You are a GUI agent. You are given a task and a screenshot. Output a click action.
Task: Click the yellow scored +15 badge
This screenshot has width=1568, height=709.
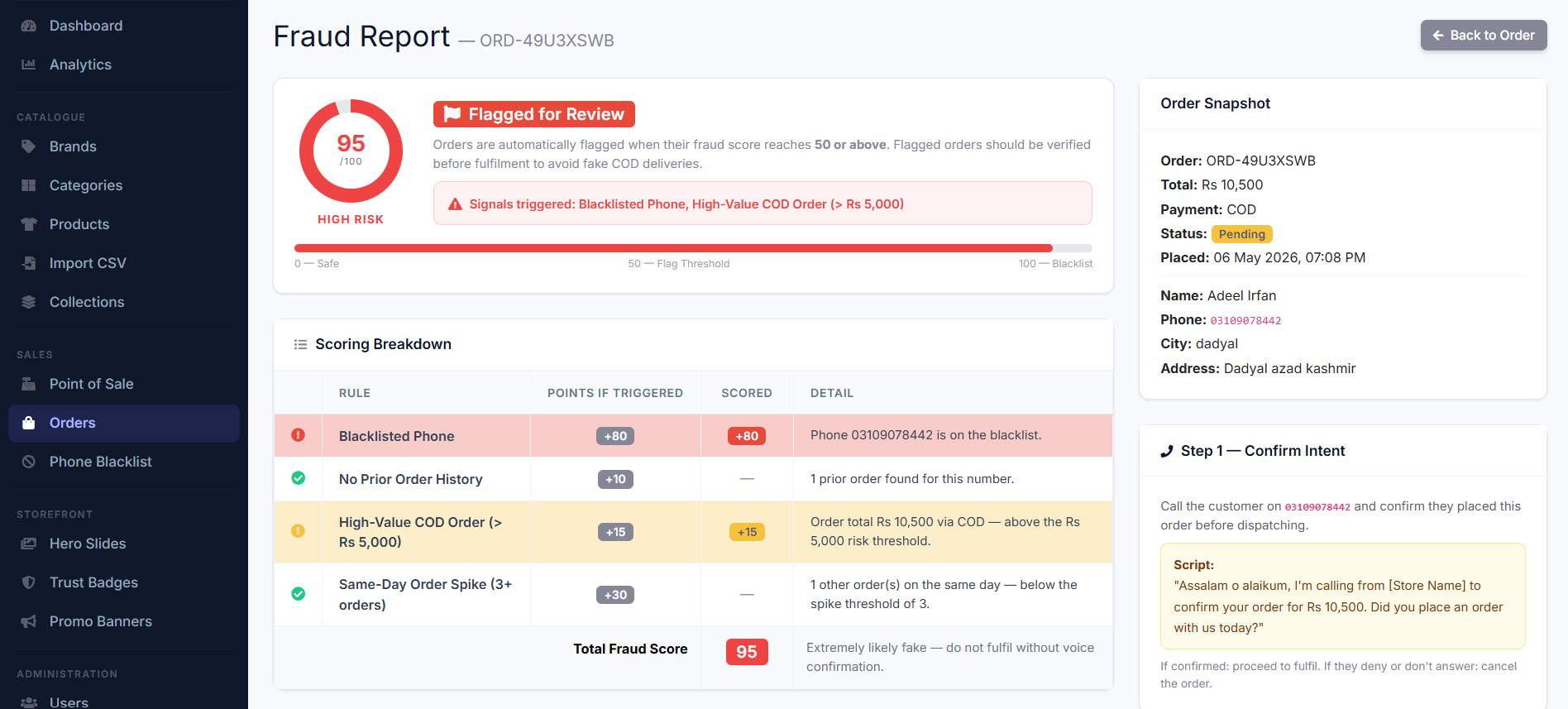[747, 532]
